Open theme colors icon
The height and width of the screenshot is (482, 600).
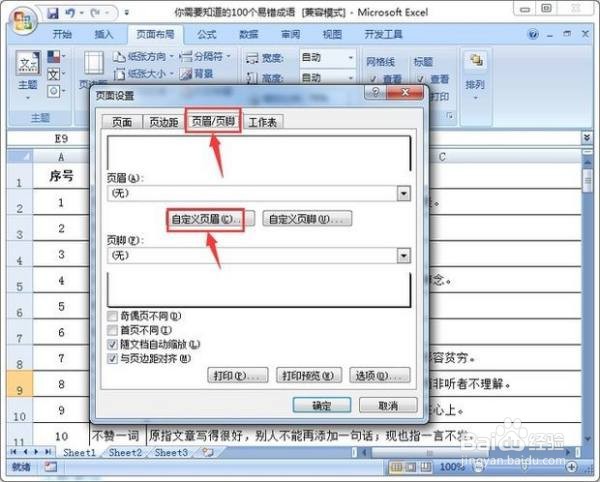coord(55,57)
